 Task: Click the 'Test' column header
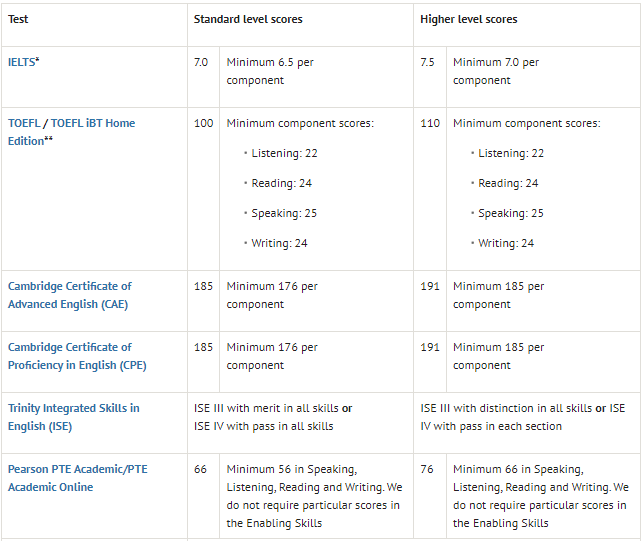point(18,19)
